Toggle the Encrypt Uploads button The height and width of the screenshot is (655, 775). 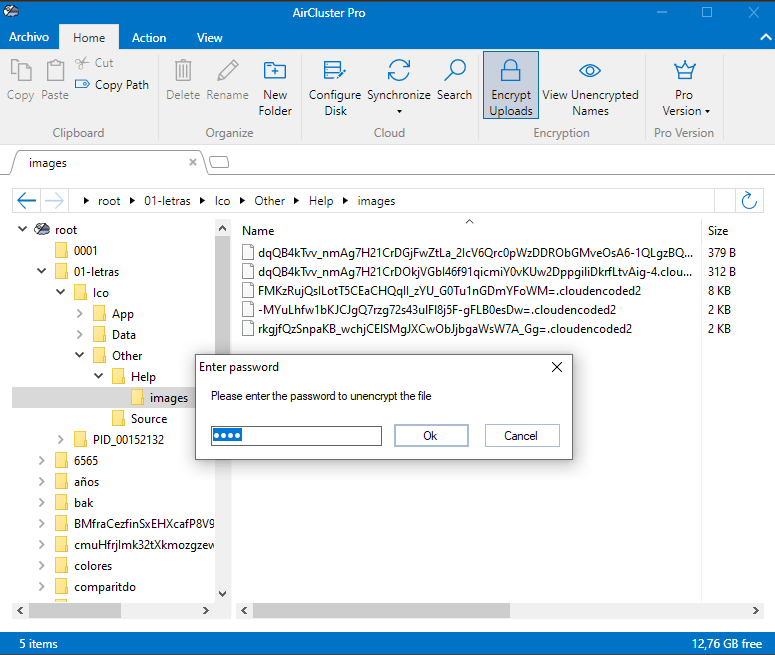[511, 86]
